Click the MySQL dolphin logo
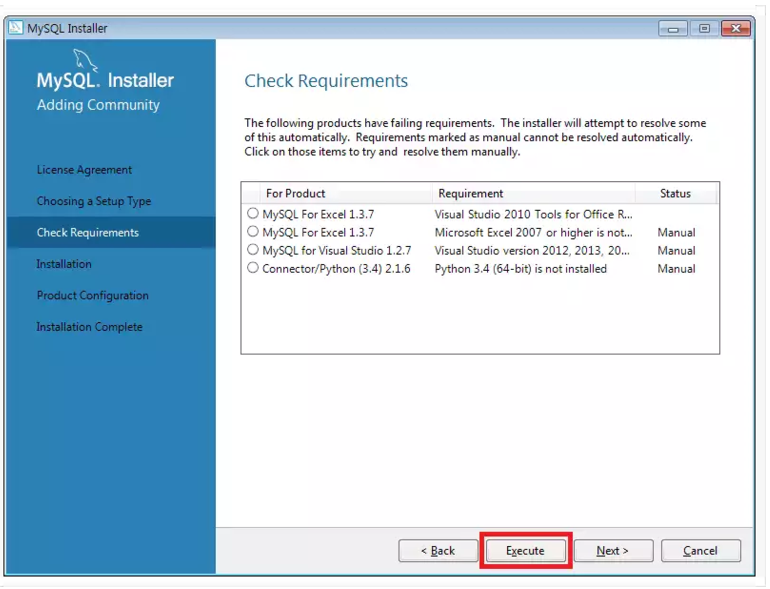770x589 pixels. (85, 60)
